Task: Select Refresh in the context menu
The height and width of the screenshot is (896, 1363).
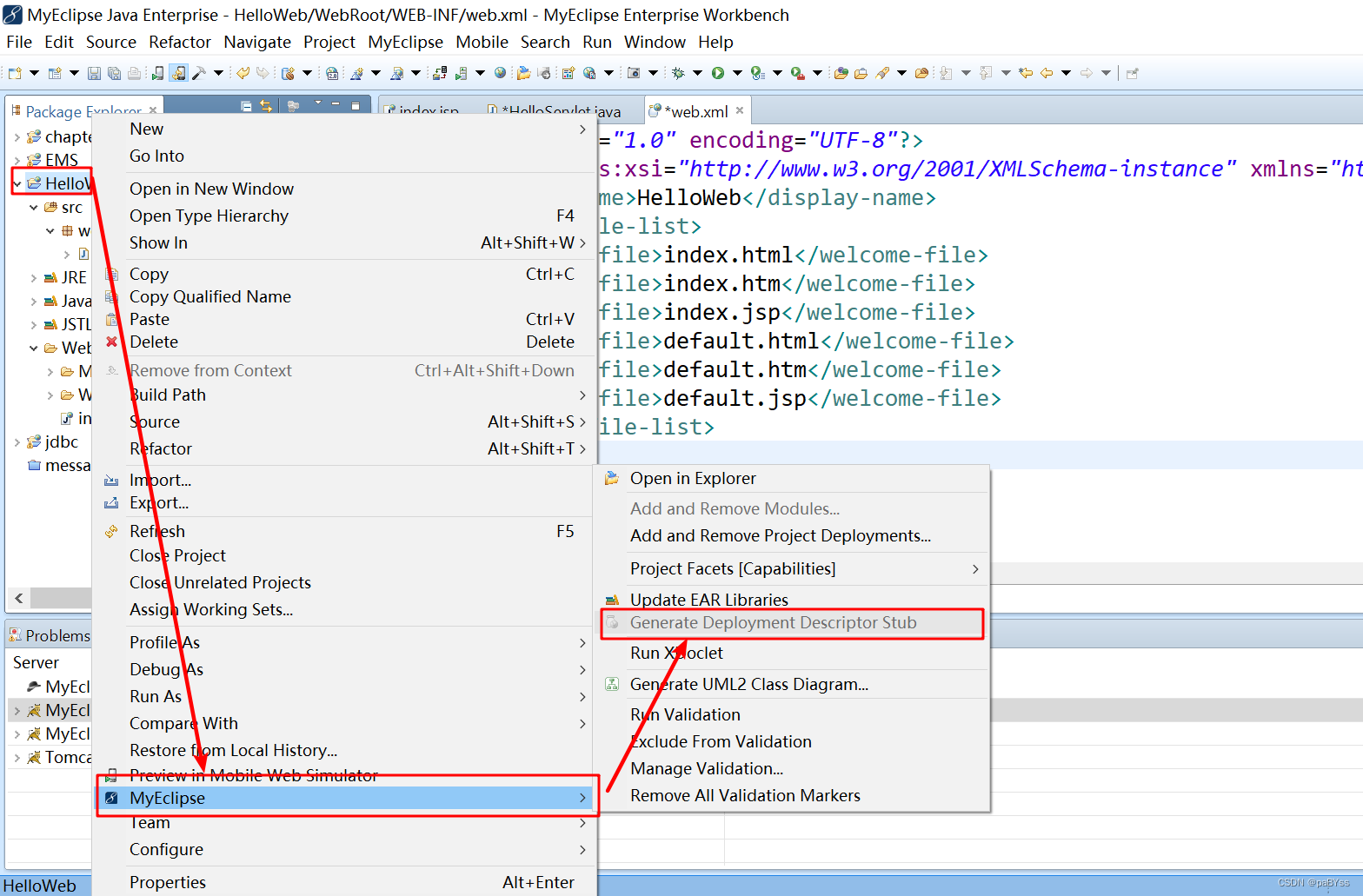Action: click(x=344, y=531)
